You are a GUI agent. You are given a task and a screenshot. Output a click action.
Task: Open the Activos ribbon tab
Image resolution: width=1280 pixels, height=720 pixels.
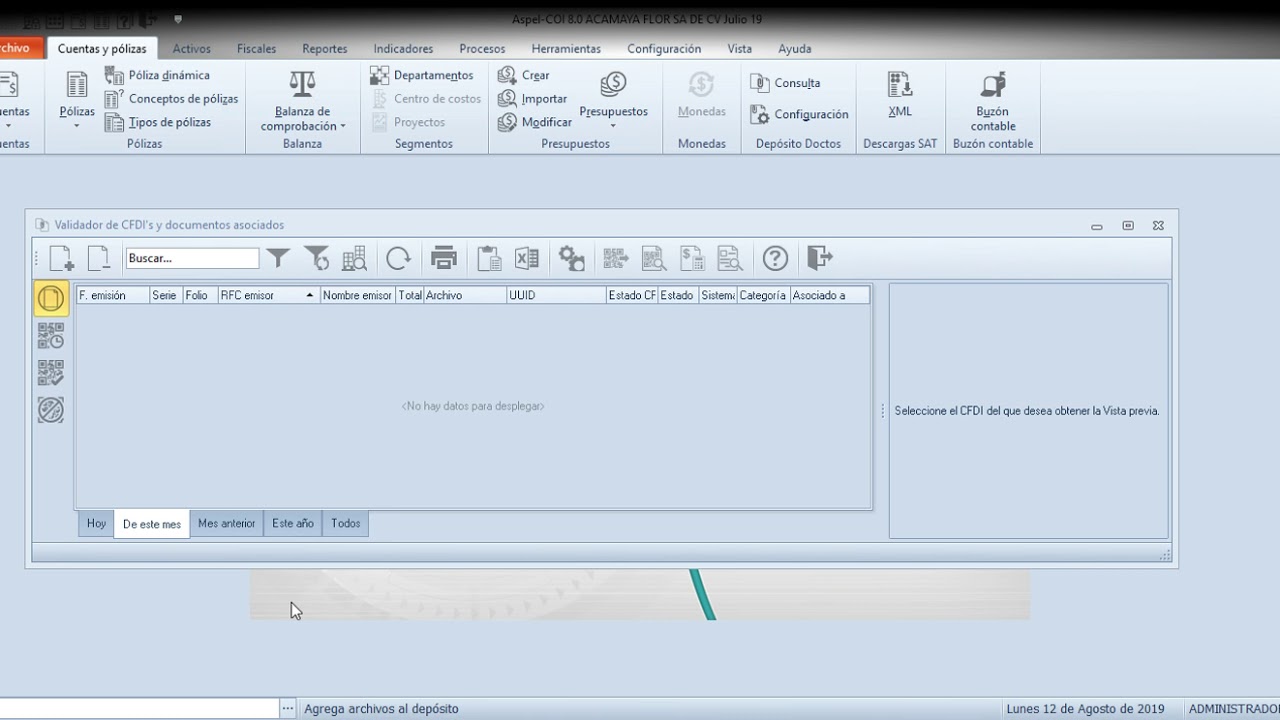[191, 48]
